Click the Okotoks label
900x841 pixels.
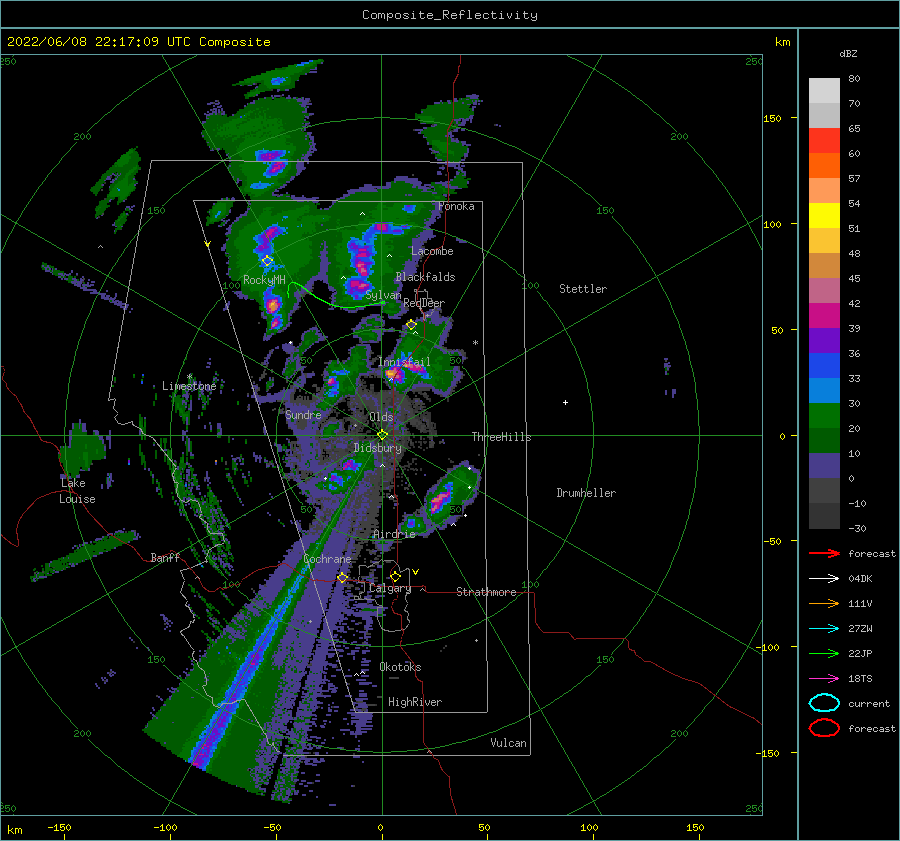tap(400, 667)
